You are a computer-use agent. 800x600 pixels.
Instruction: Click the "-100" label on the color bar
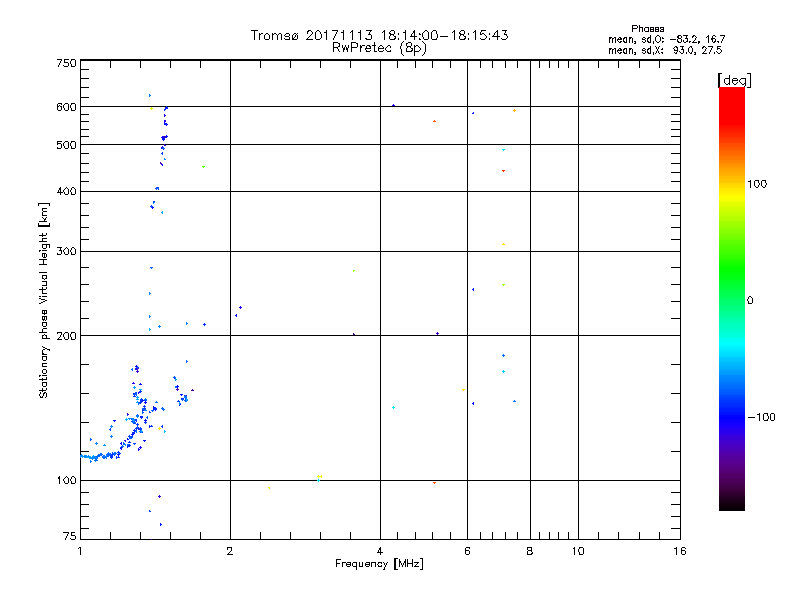[761, 417]
